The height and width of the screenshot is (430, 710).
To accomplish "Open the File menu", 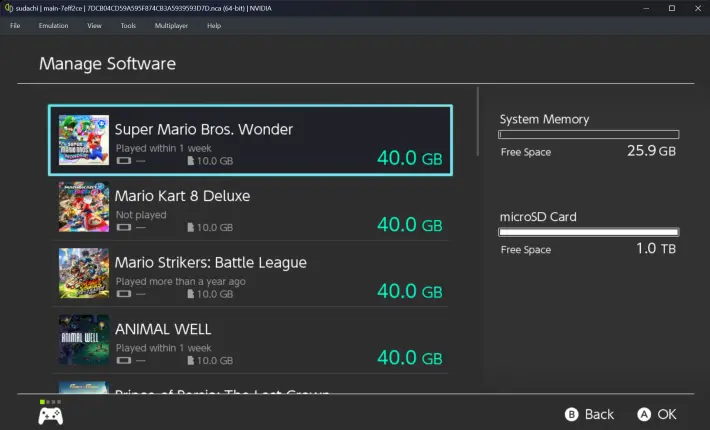I will point(15,26).
